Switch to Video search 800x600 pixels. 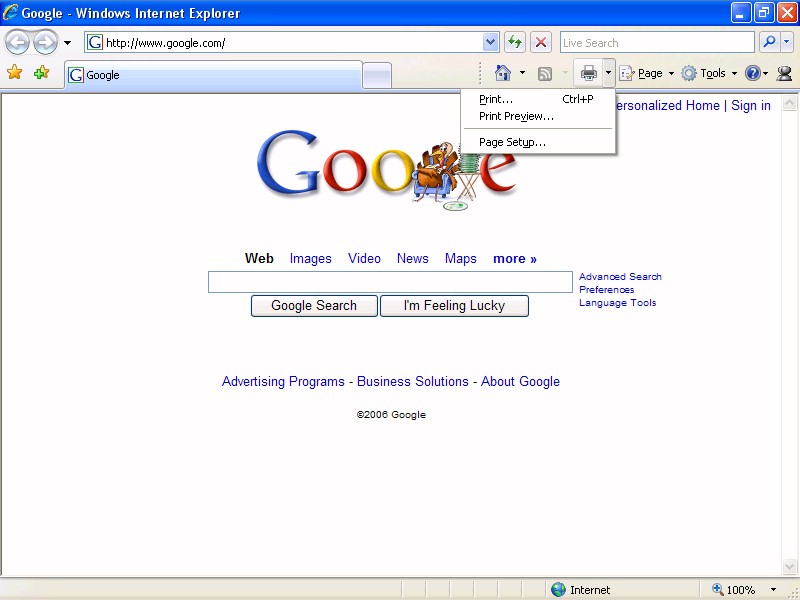(x=364, y=259)
